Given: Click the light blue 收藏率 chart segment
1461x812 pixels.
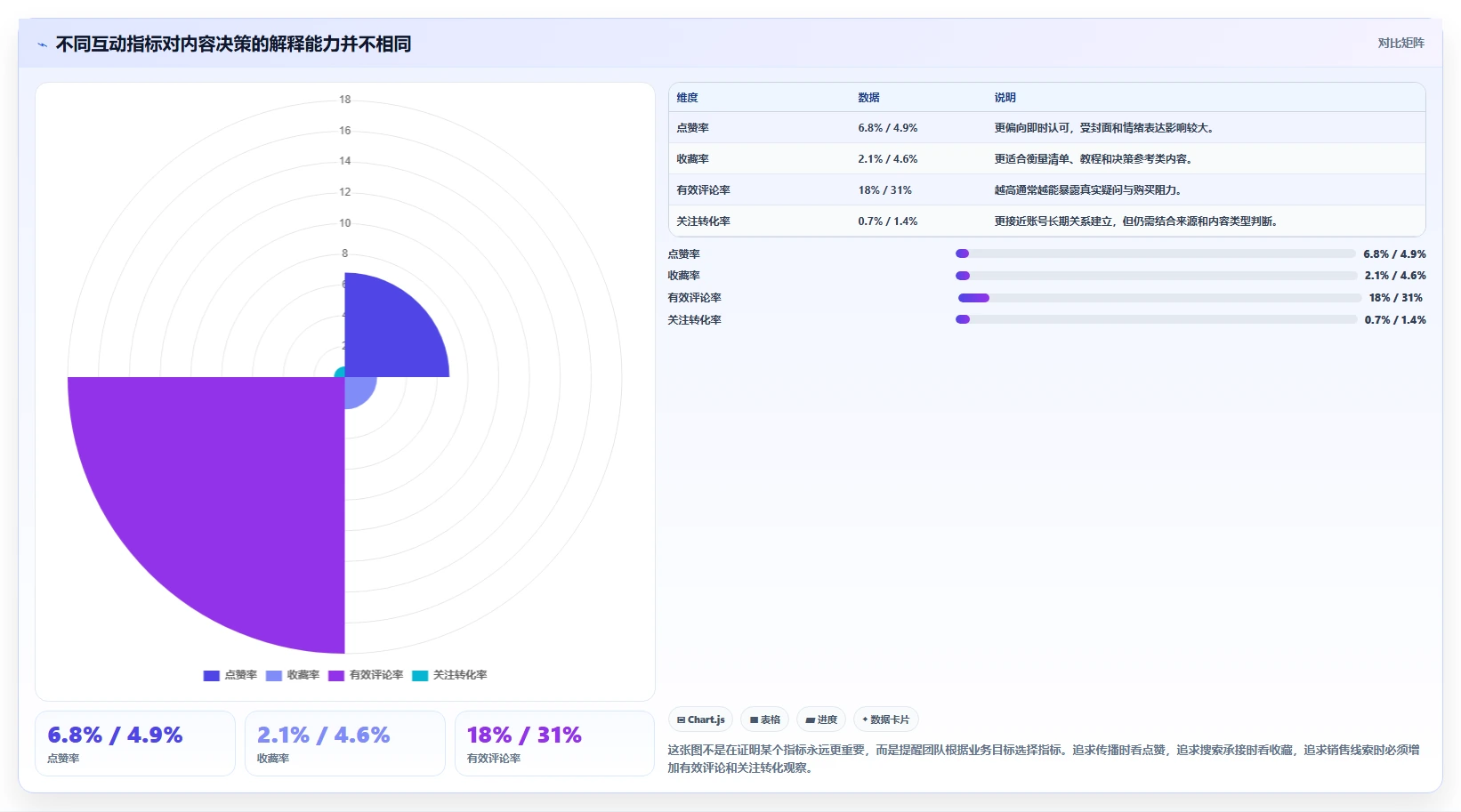Looking at the screenshot, I should (359, 391).
